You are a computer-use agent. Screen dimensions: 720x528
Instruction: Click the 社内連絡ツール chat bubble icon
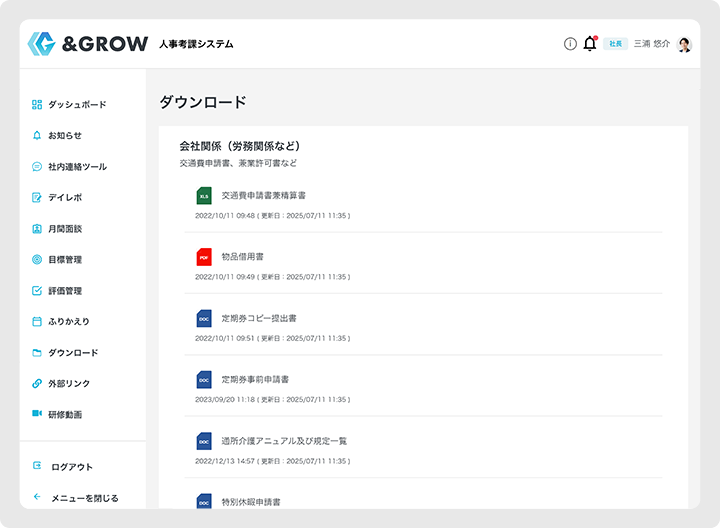tap(37, 167)
